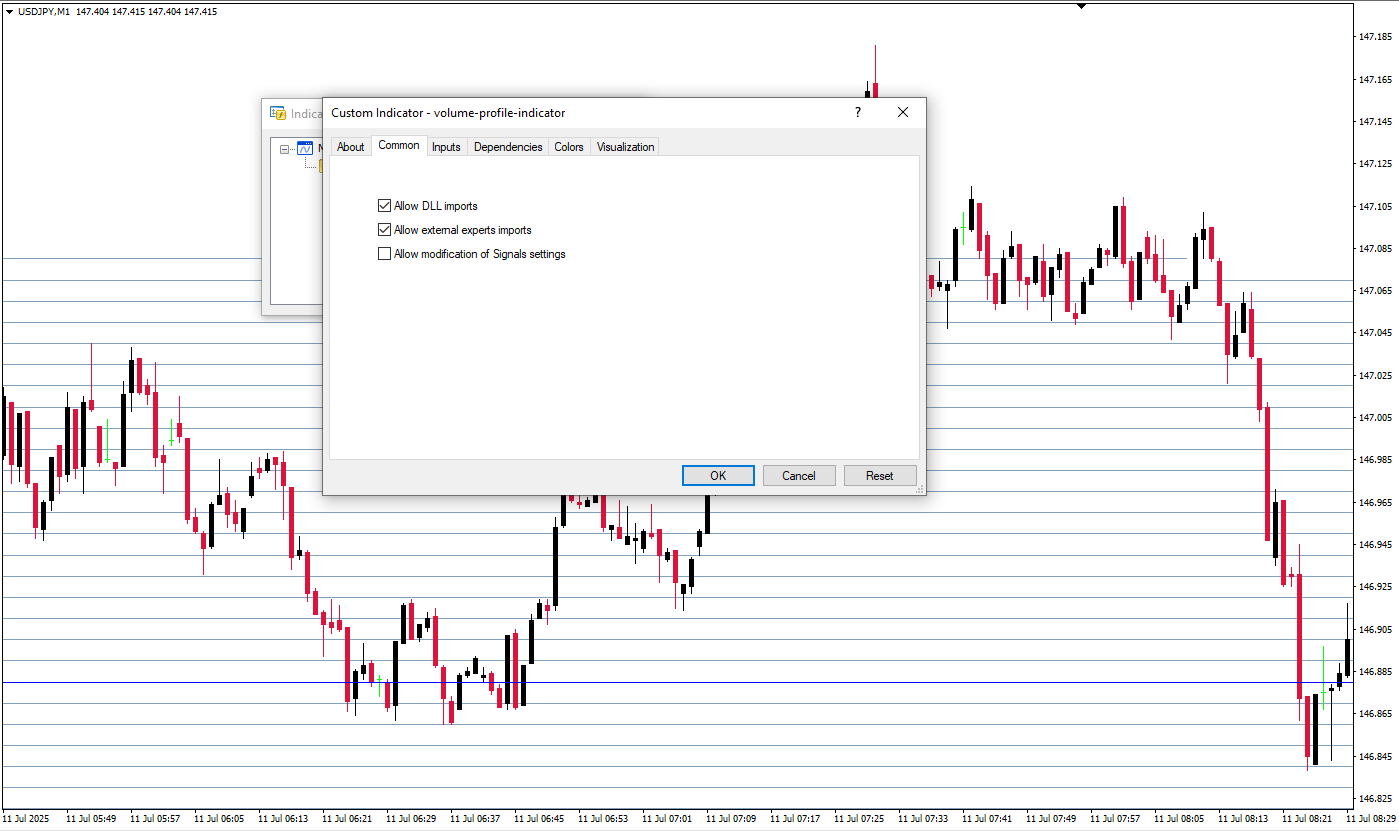Show the About tab

[x=350, y=147]
